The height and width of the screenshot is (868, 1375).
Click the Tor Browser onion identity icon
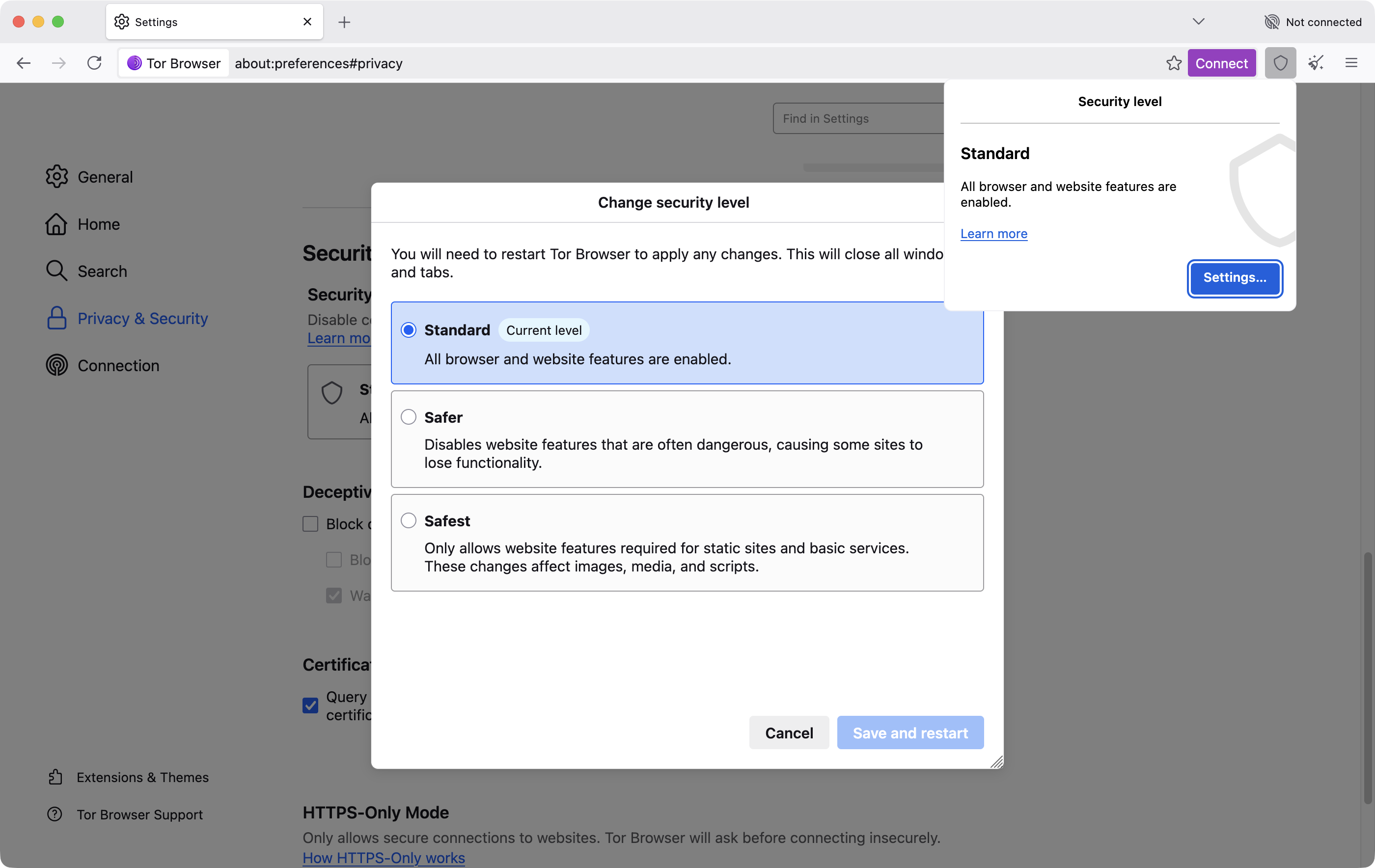point(134,63)
